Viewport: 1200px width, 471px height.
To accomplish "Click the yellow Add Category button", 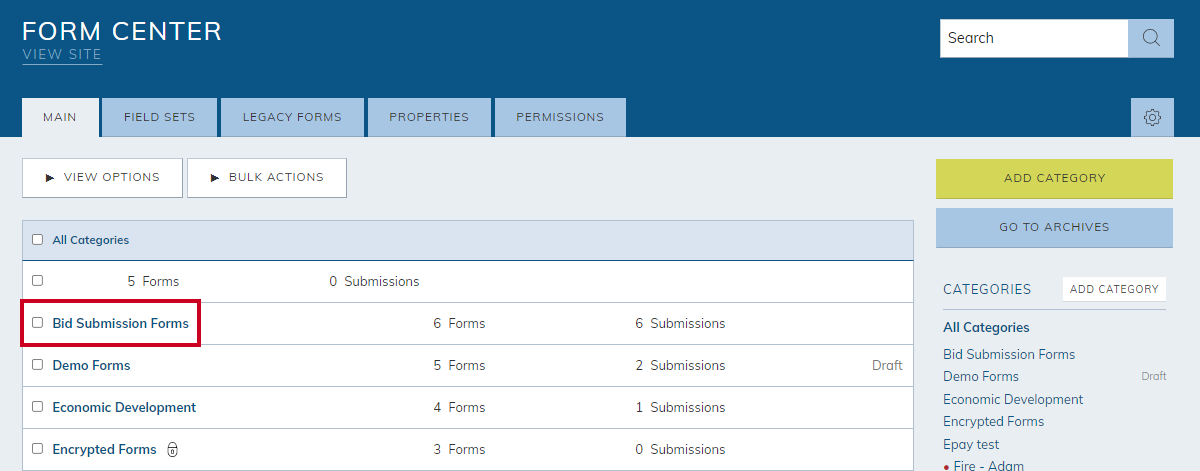I will [1054, 178].
